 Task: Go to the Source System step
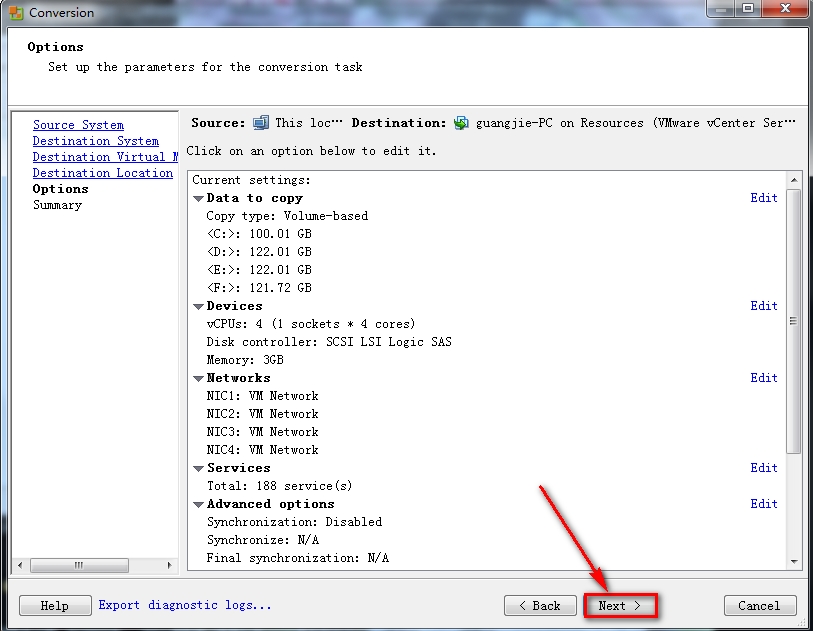[x=78, y=125]
